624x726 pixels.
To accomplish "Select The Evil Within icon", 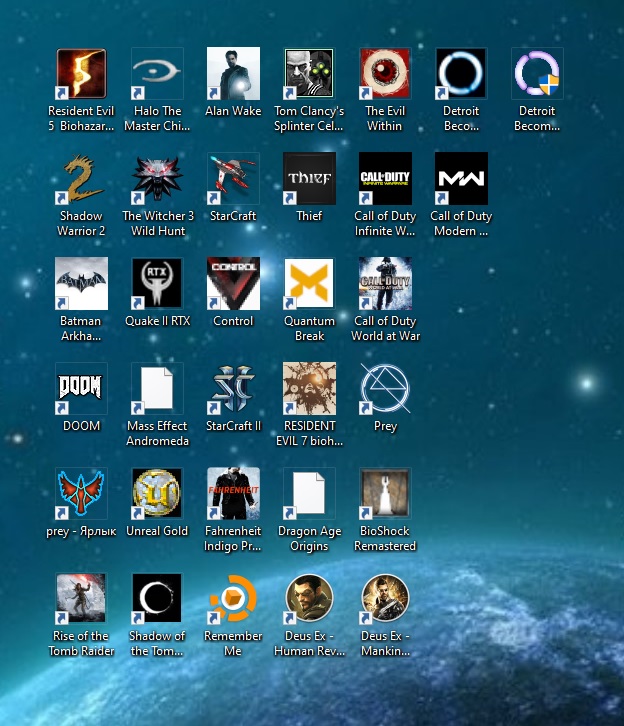I will (x=385, y=74).
